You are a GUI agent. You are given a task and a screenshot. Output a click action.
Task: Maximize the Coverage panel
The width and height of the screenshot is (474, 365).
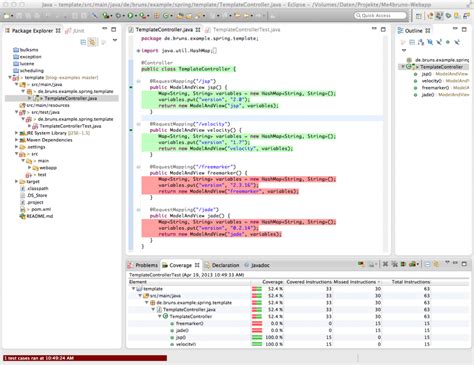click(464, 263)
